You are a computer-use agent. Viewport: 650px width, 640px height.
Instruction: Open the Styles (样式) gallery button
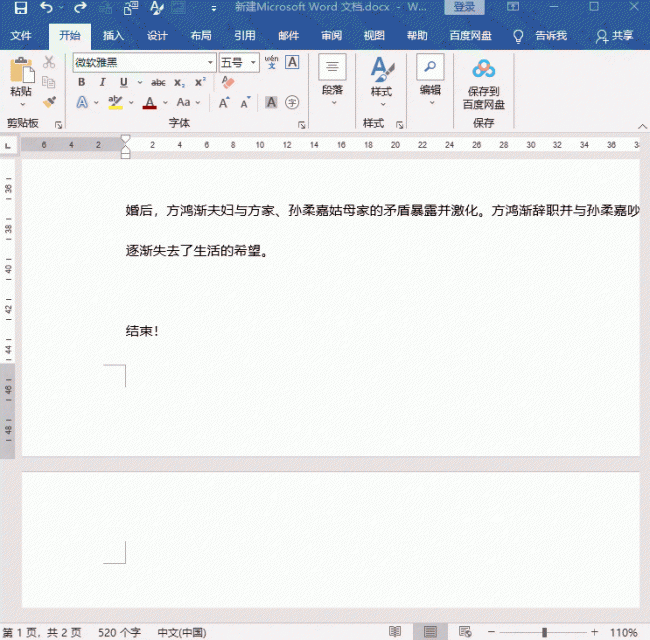pos(382,81)
